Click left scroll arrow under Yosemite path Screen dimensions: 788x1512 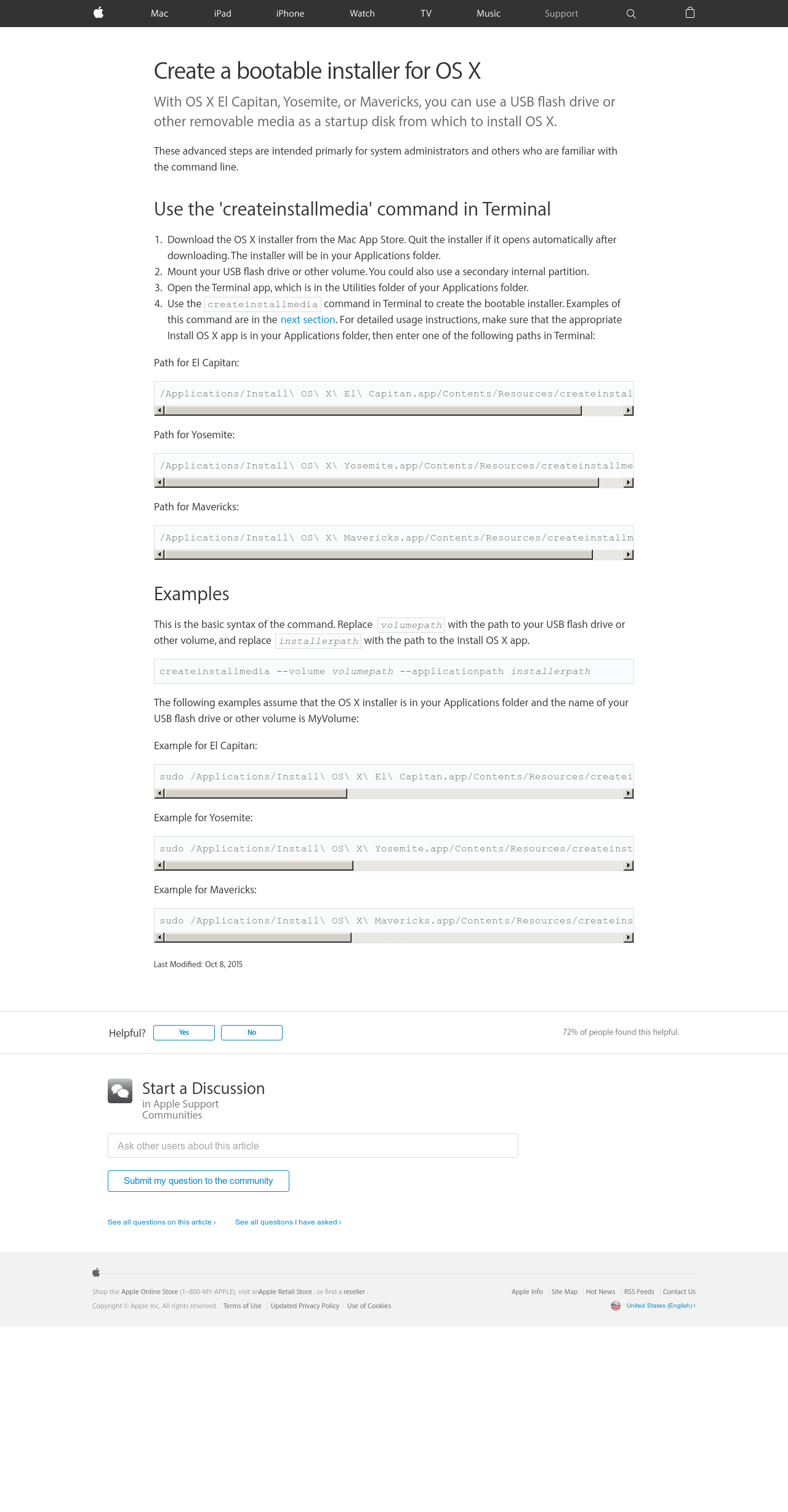(x=159, y=483)
